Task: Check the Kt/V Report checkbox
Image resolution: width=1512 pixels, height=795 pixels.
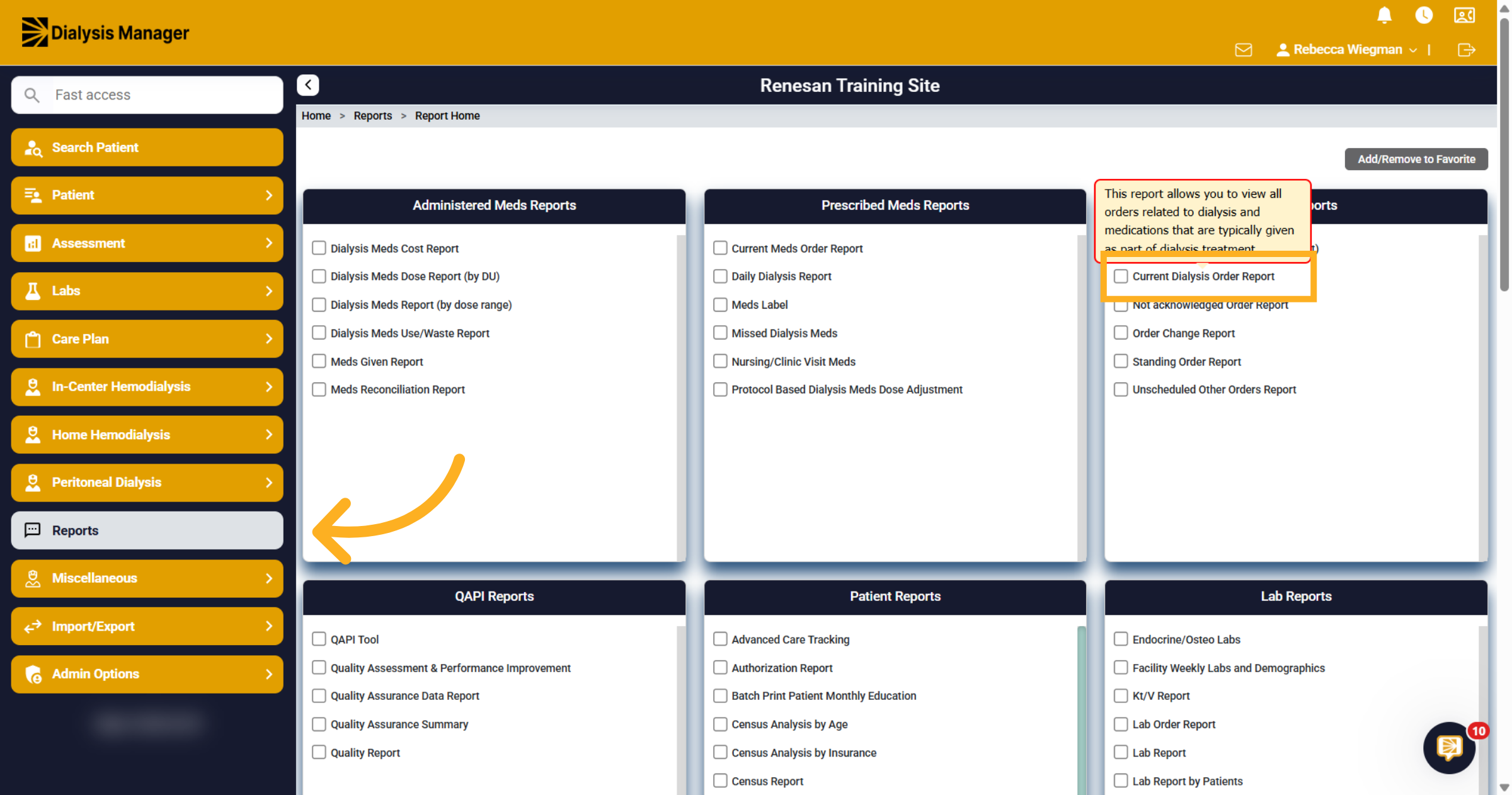Action: click(1121, 696)
